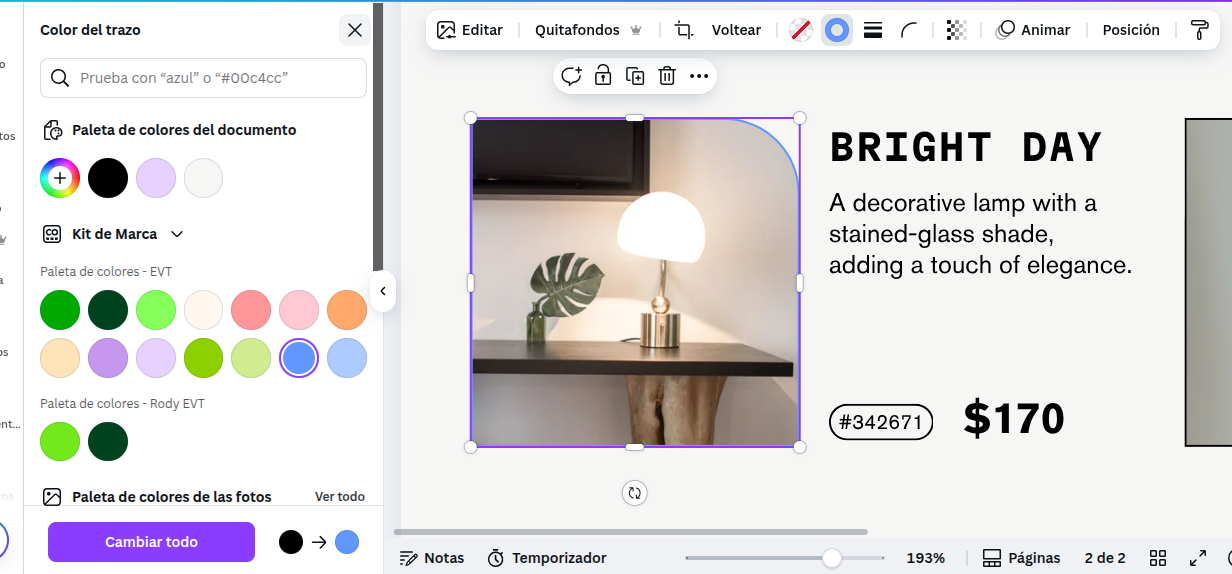Delete the selected image with trash icon
The width and height of the screenshot is (1232, 574).
click(x=667, y=76)
